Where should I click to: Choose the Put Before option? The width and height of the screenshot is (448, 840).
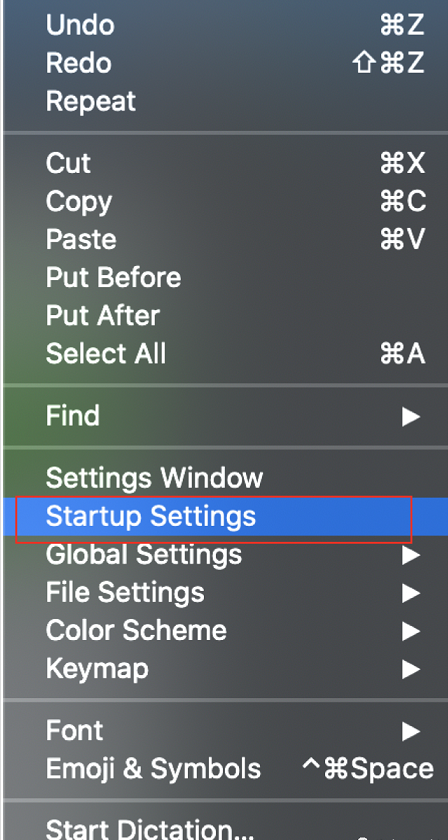pyautogui.click(x=225, y=277)
